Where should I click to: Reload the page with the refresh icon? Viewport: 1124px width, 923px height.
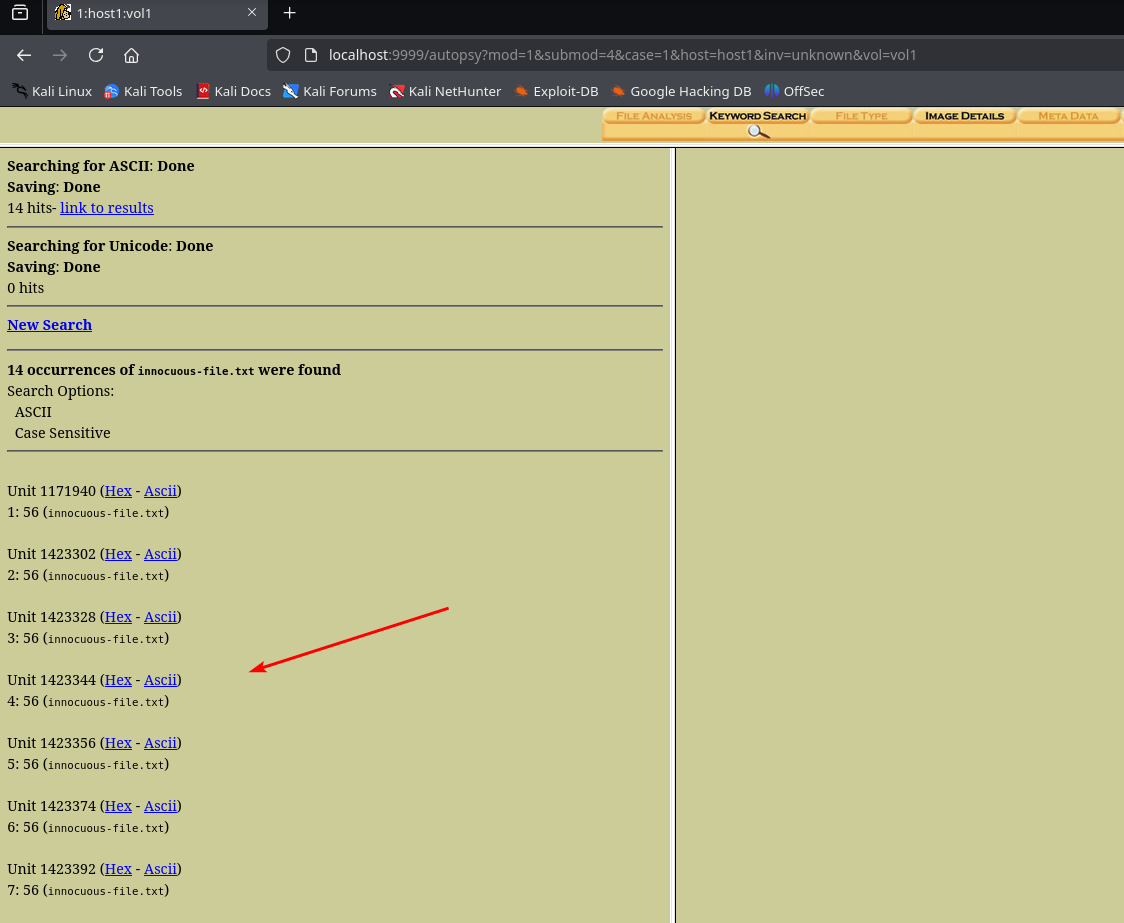(x=96, y=55)
